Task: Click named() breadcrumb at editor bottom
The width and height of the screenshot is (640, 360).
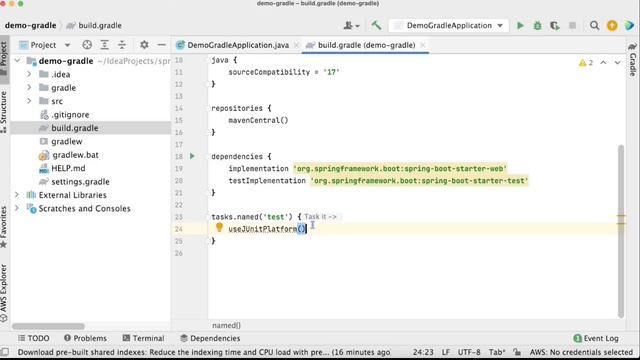Action: (227, 325)
